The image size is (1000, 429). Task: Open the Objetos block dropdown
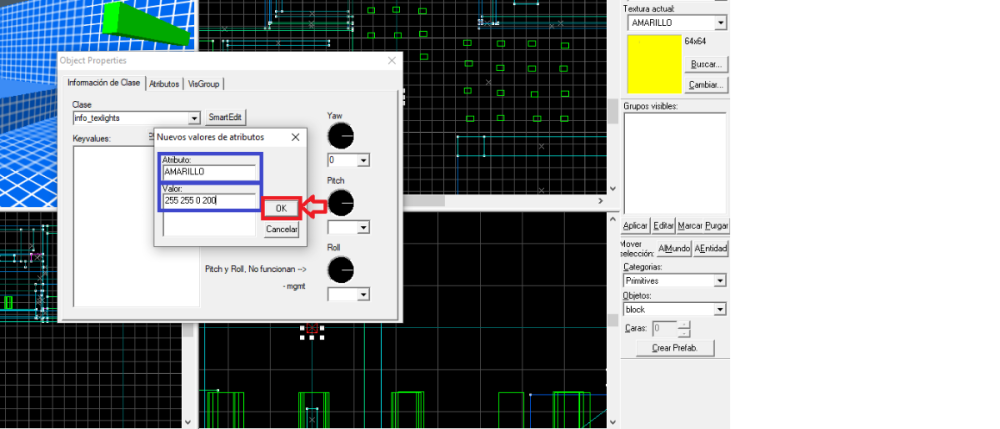pos(720,310)
